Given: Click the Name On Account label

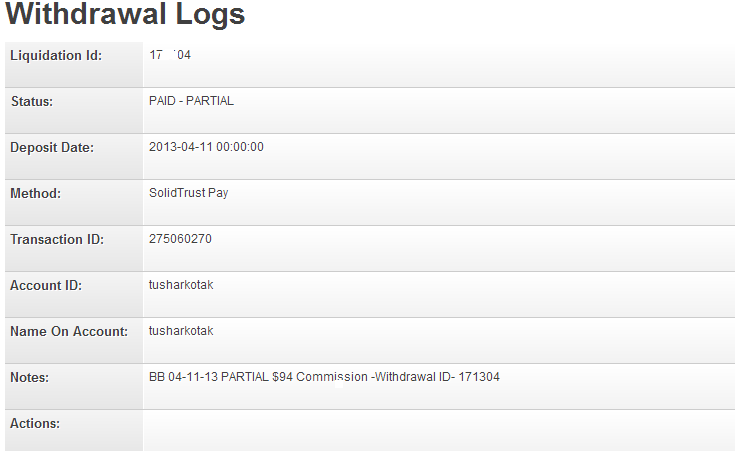Looking at the screenshot, I should tap(69, 331).
